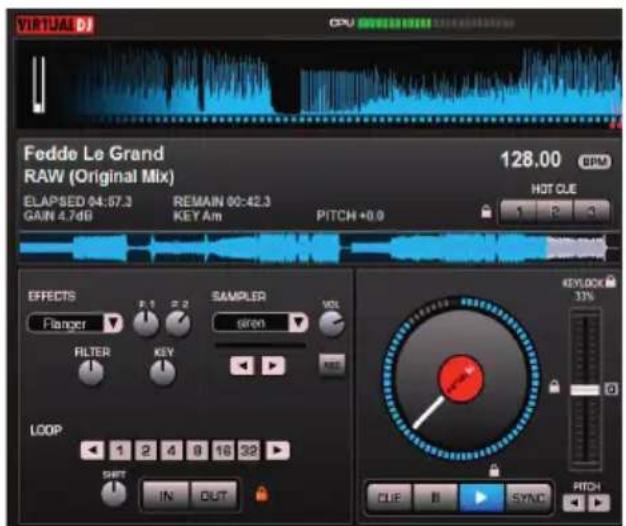Screen dimensions: 626x526
Task: Click the KEY Am readout
Action: coord(197,216)
